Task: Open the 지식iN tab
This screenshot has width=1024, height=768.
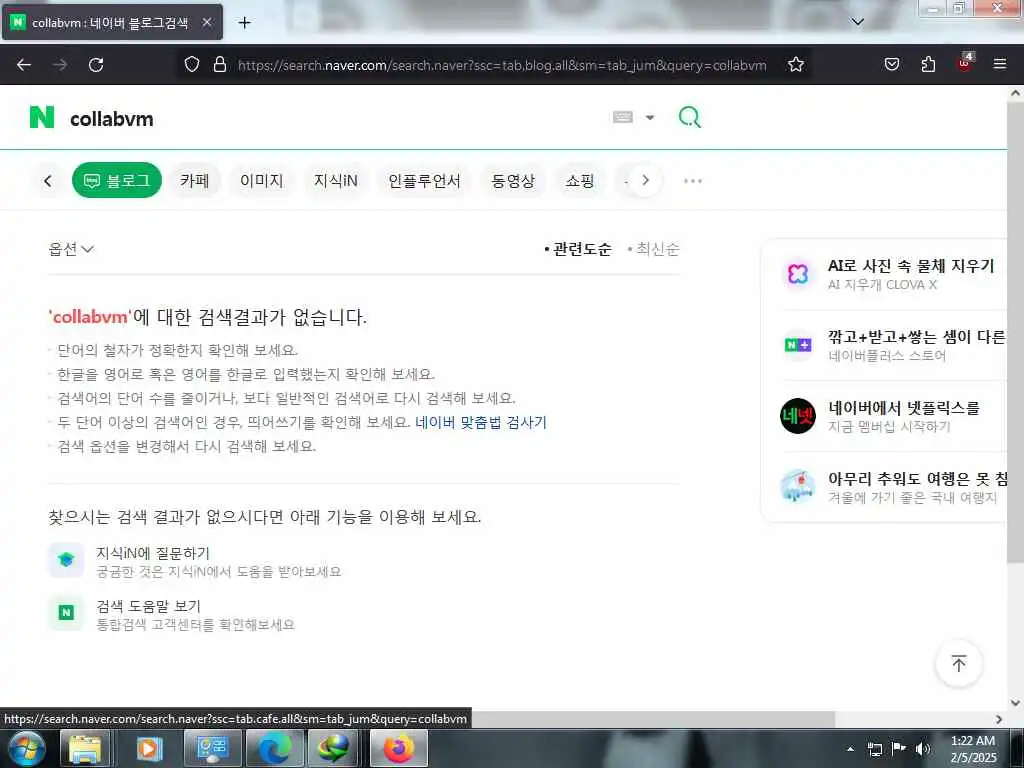Action: (336, 180)
